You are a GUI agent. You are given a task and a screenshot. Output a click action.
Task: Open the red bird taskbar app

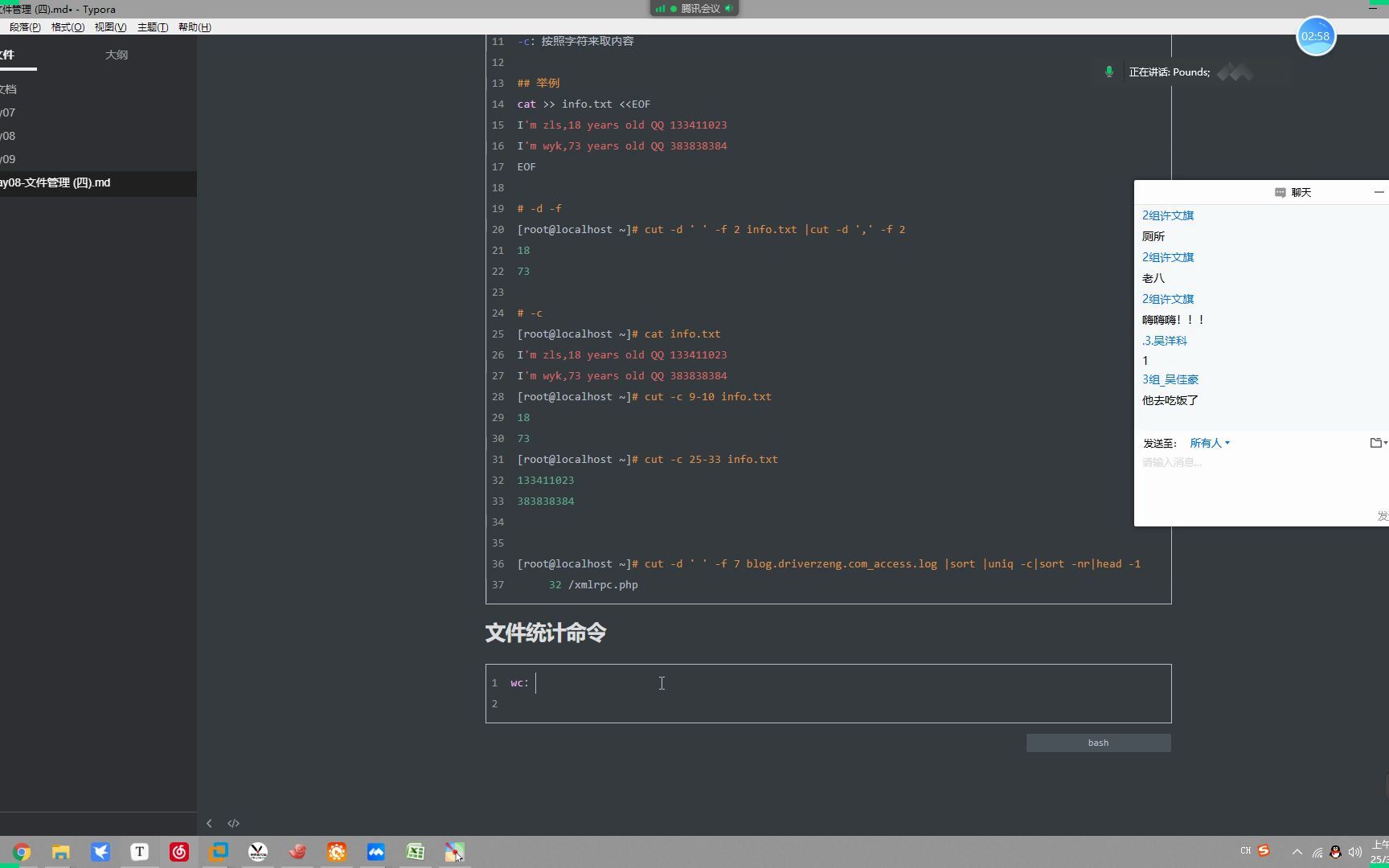[x=297, y=852]
